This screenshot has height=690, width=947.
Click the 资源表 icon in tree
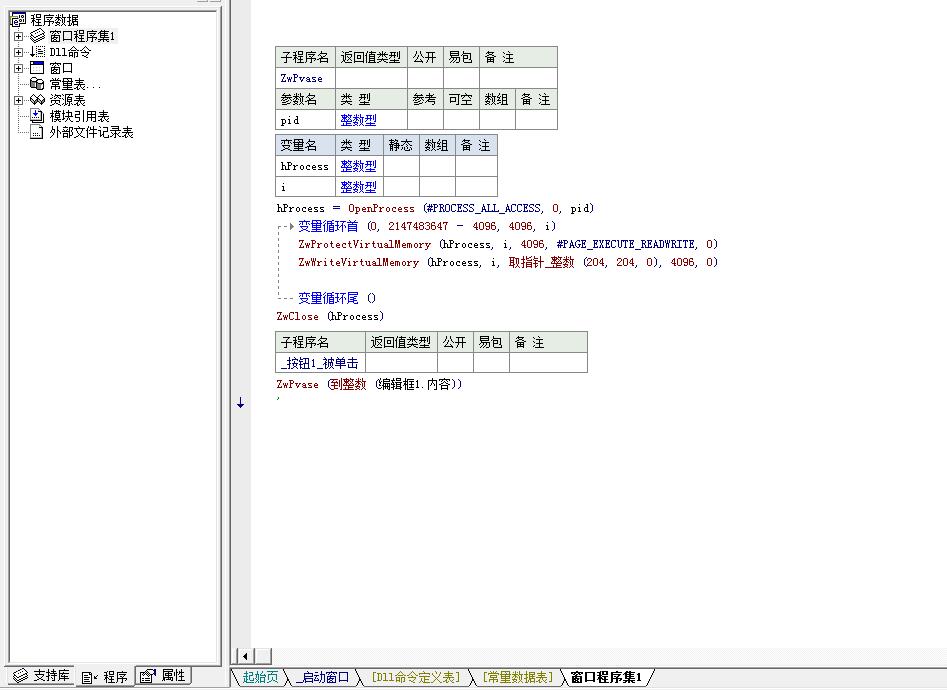click(37, 100)
